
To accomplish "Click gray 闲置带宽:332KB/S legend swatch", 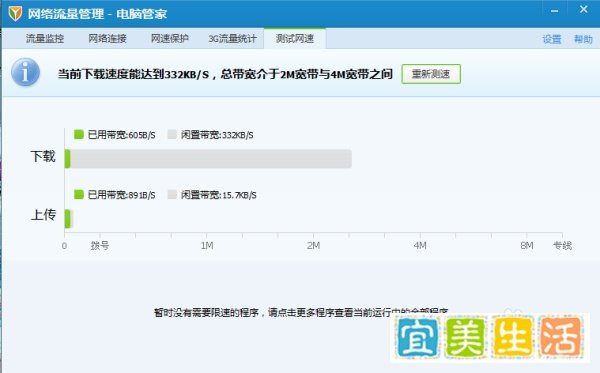I will click(172, 134).
